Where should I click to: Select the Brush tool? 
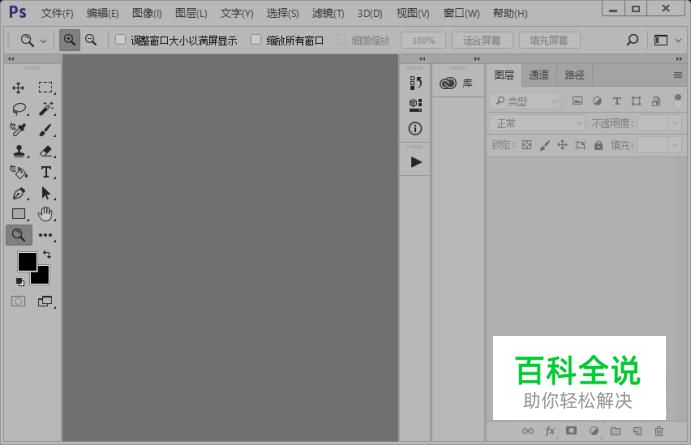[x=46, y=130]
